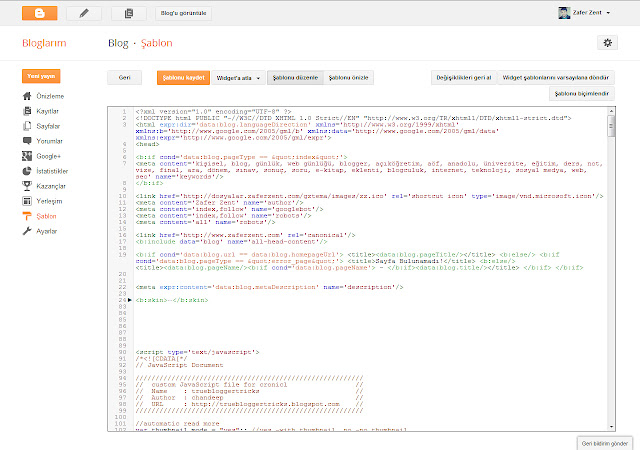Click the editor scrollbar thumb
This screenshot has width=640, height=450.
coord(611,125)
